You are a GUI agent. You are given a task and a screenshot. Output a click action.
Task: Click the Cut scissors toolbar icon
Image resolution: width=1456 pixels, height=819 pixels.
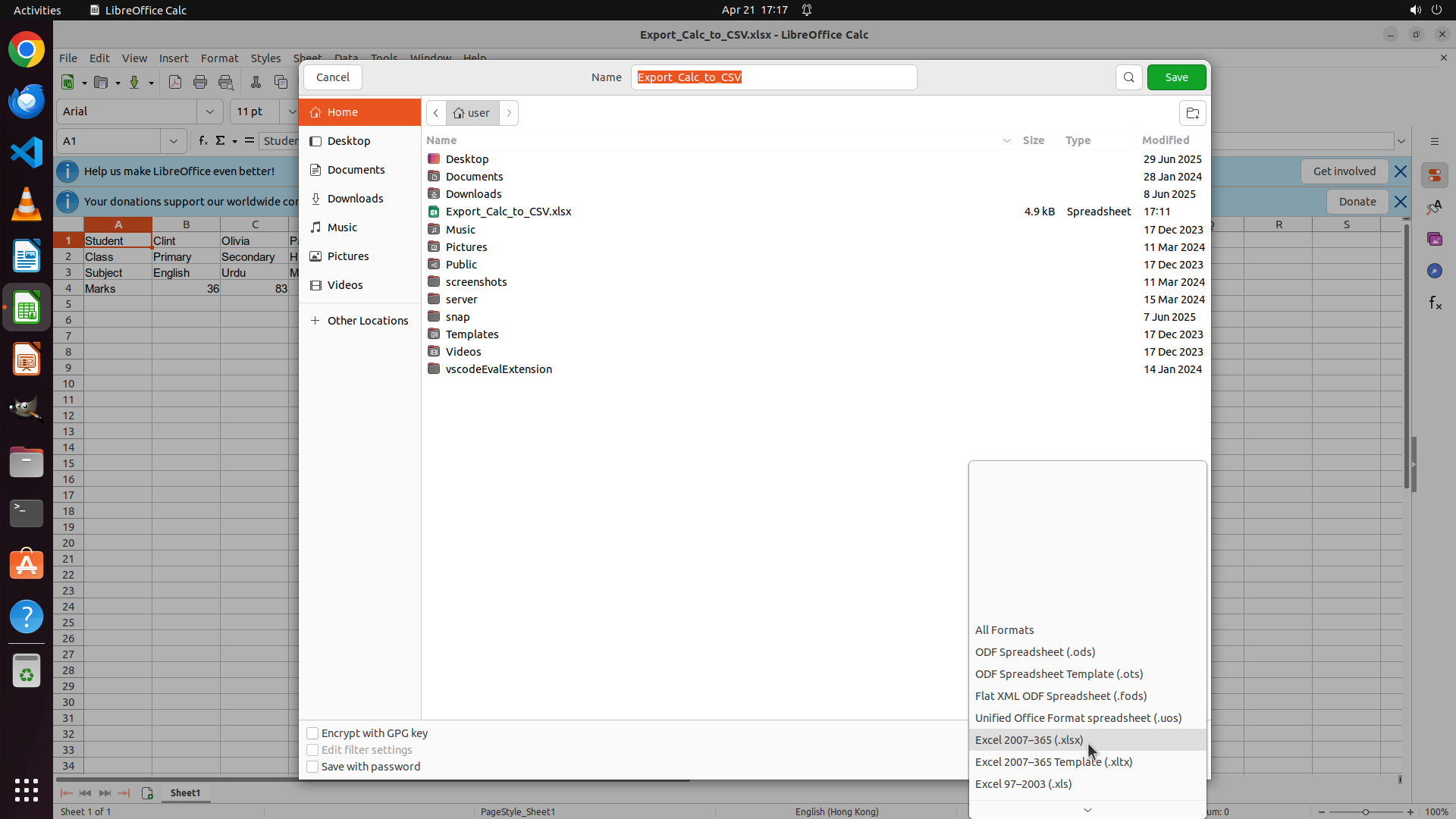[256, 82]
